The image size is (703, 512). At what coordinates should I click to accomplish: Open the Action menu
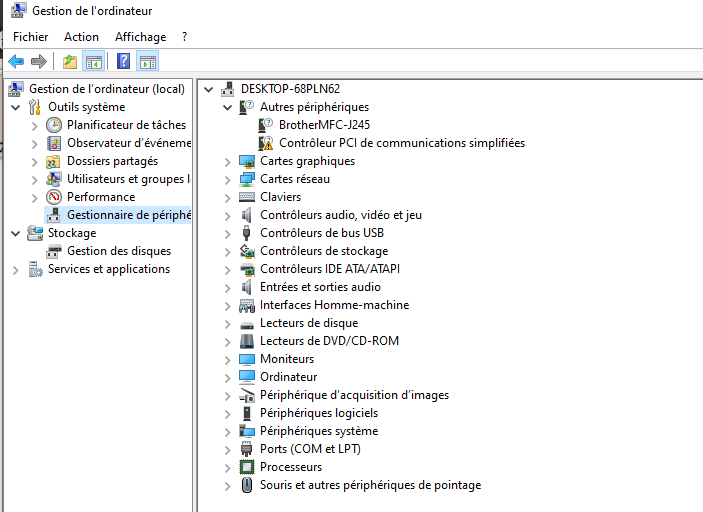tap(81, 37)
